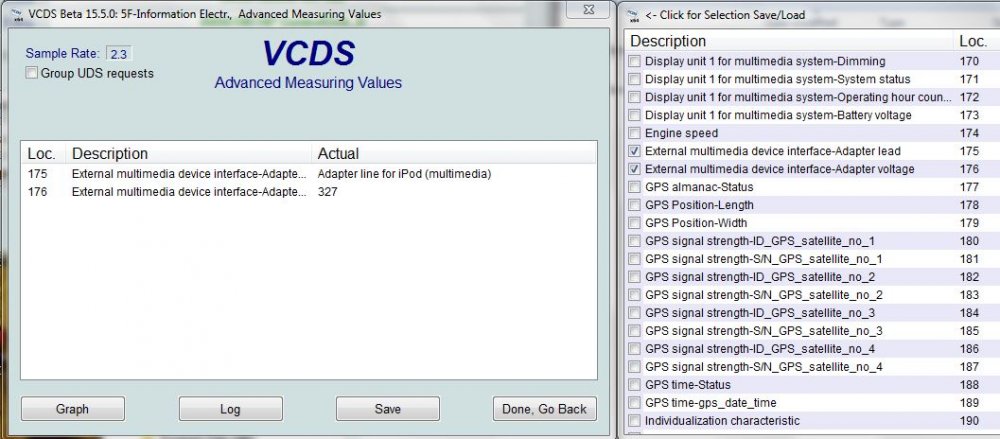Check Display unit 1 System status checkbox
1000x439 pixels.
click(635, 80)
